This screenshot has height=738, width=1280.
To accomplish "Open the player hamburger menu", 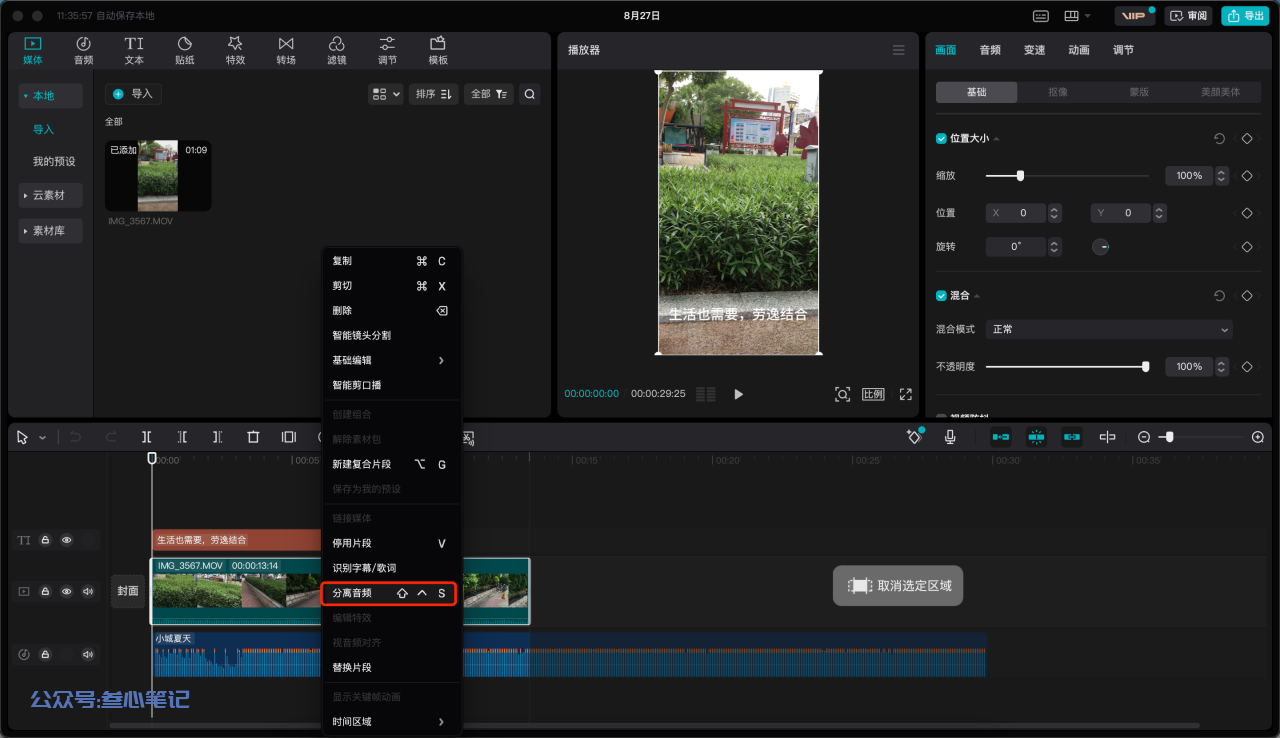I will coord(898,50).
